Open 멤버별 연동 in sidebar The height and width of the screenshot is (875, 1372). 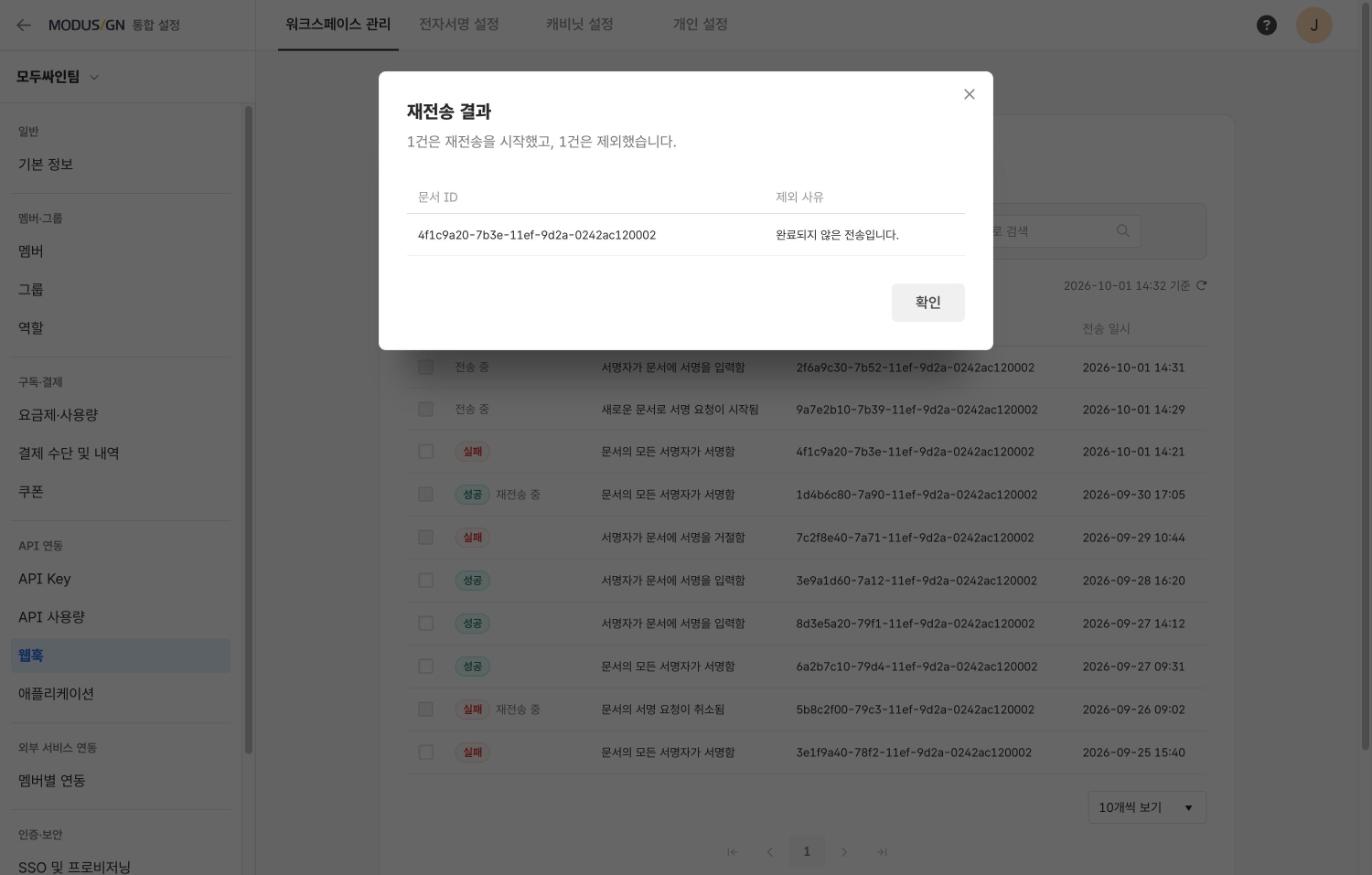pyautogui.click(x=121, y=781)
